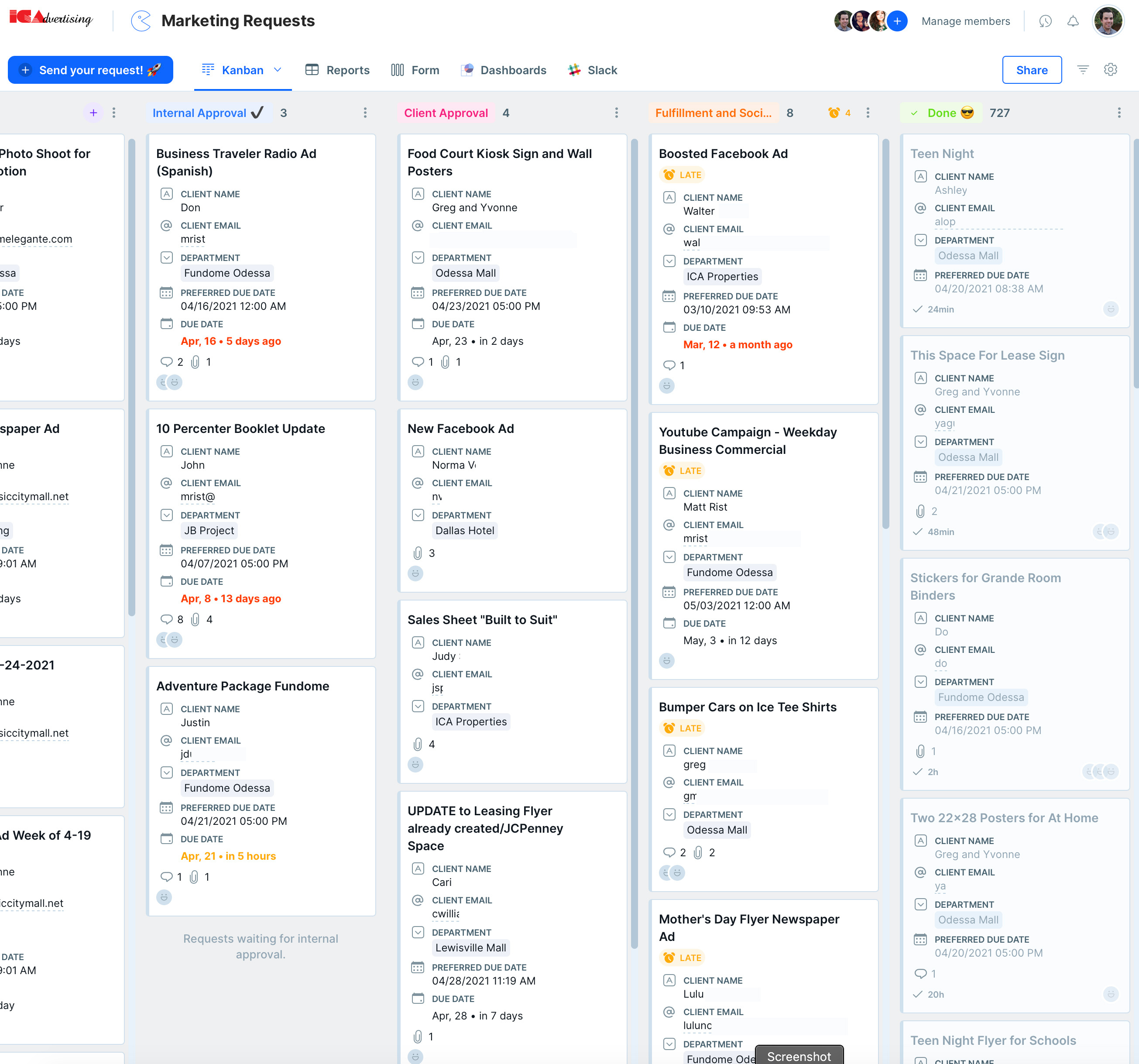This screenshot has width=1139, height=1064.
Task: Click JB Project department tag
Action: pos(209,531)
